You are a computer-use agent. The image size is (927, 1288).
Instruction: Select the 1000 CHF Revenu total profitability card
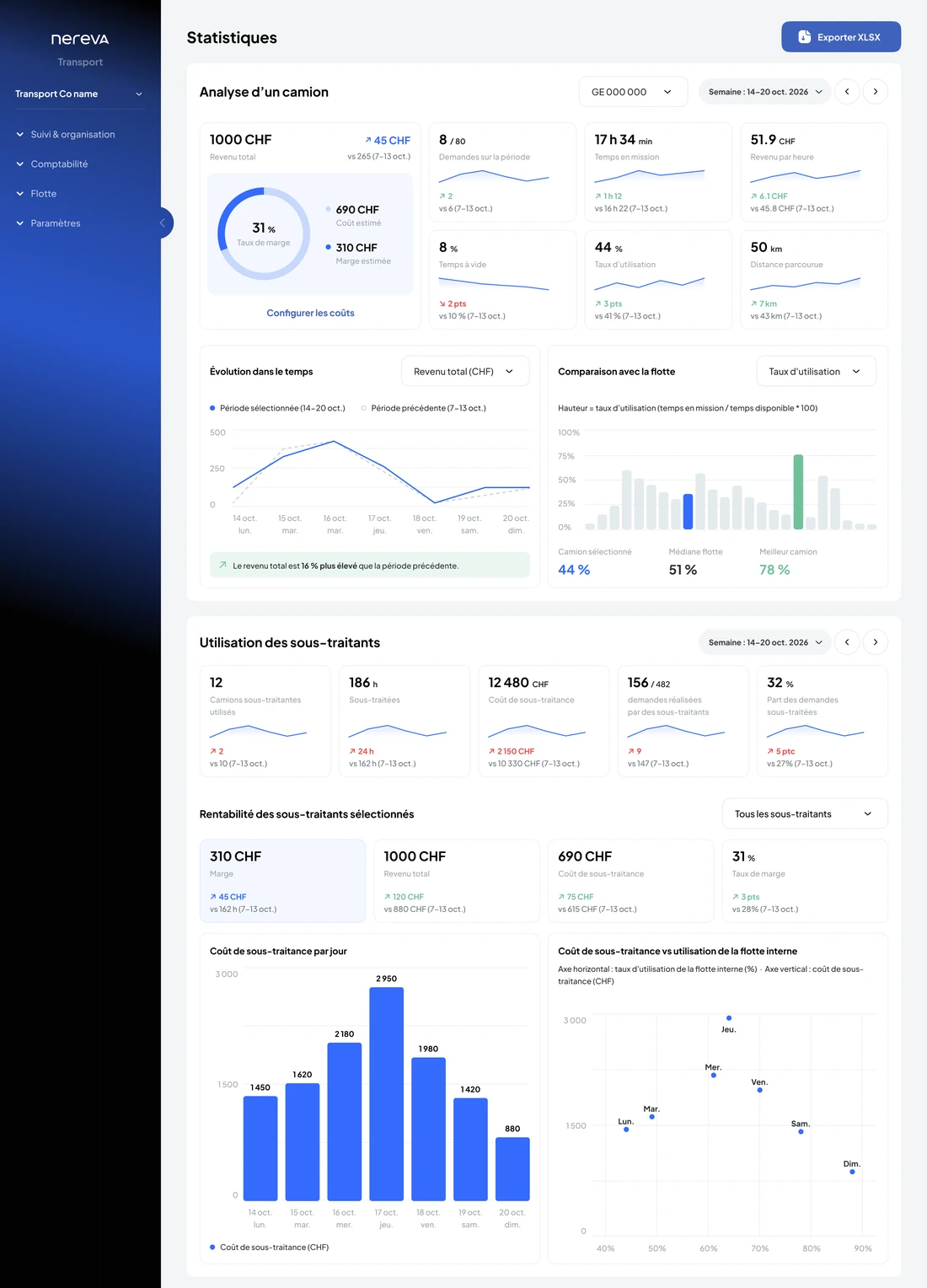point(457,881)
